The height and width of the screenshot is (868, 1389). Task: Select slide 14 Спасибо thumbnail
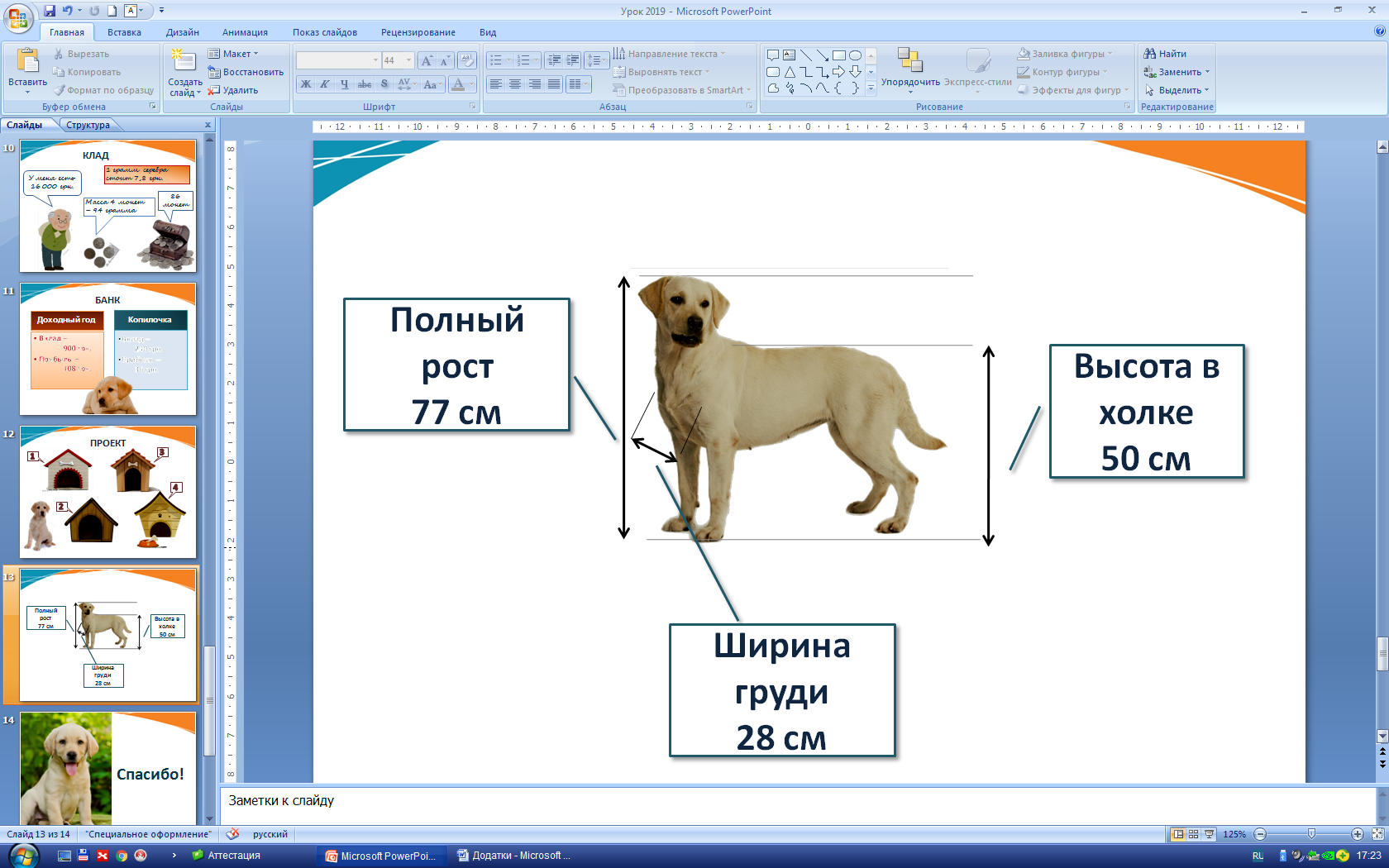click(108, 767)
